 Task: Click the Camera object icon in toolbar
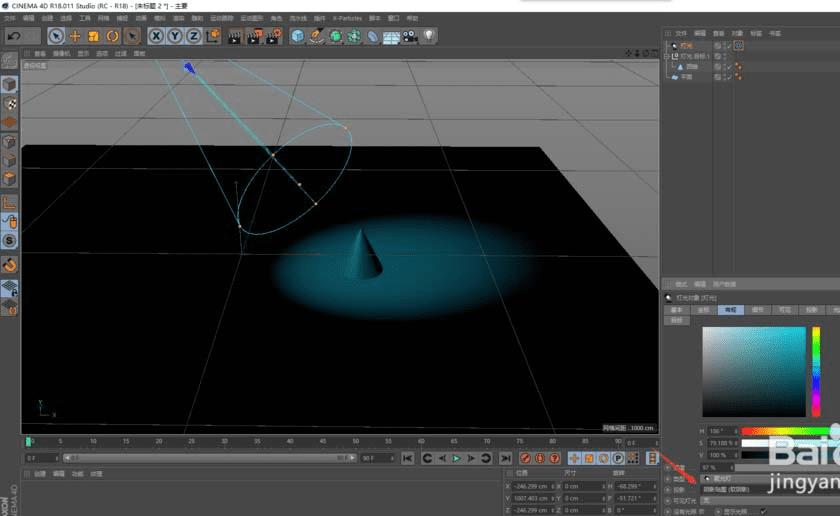[x=410, y=36]
